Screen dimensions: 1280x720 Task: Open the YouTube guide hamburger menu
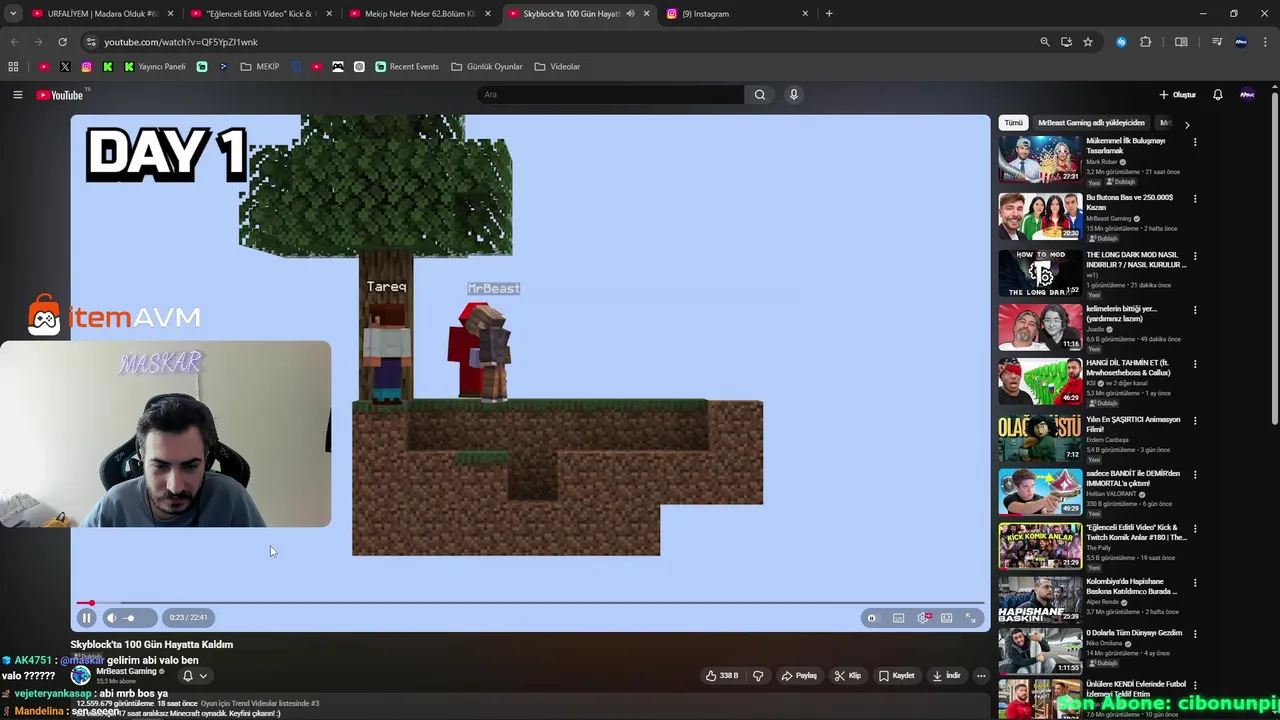click(x=17, y=95)
